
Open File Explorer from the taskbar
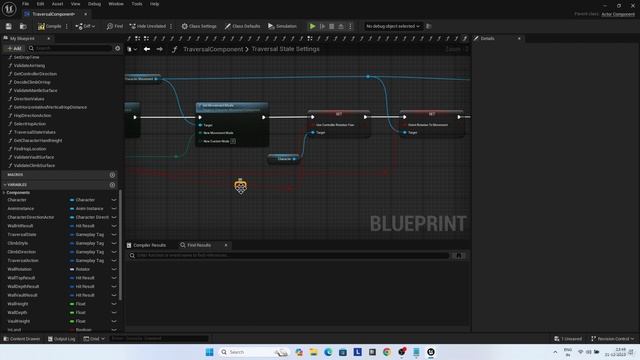(313, 352)
